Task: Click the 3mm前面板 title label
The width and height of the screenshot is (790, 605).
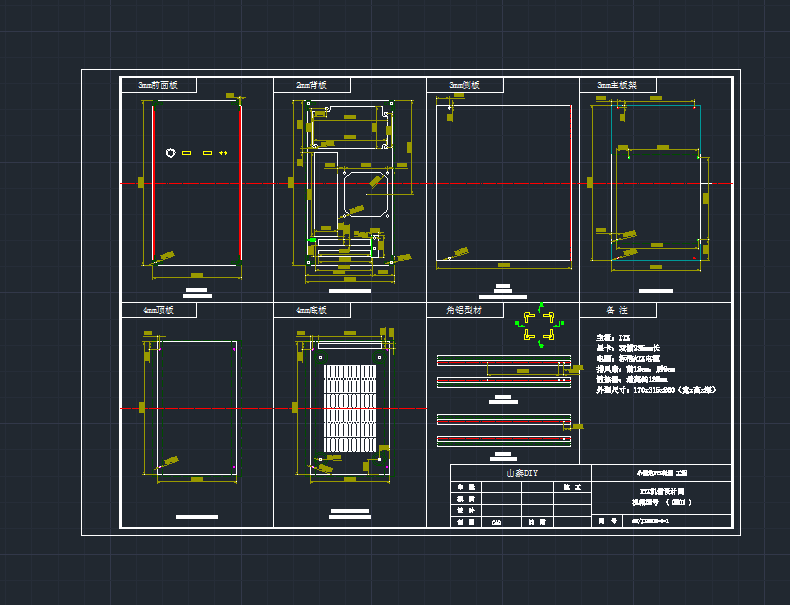Action: (x=158, y=86)
